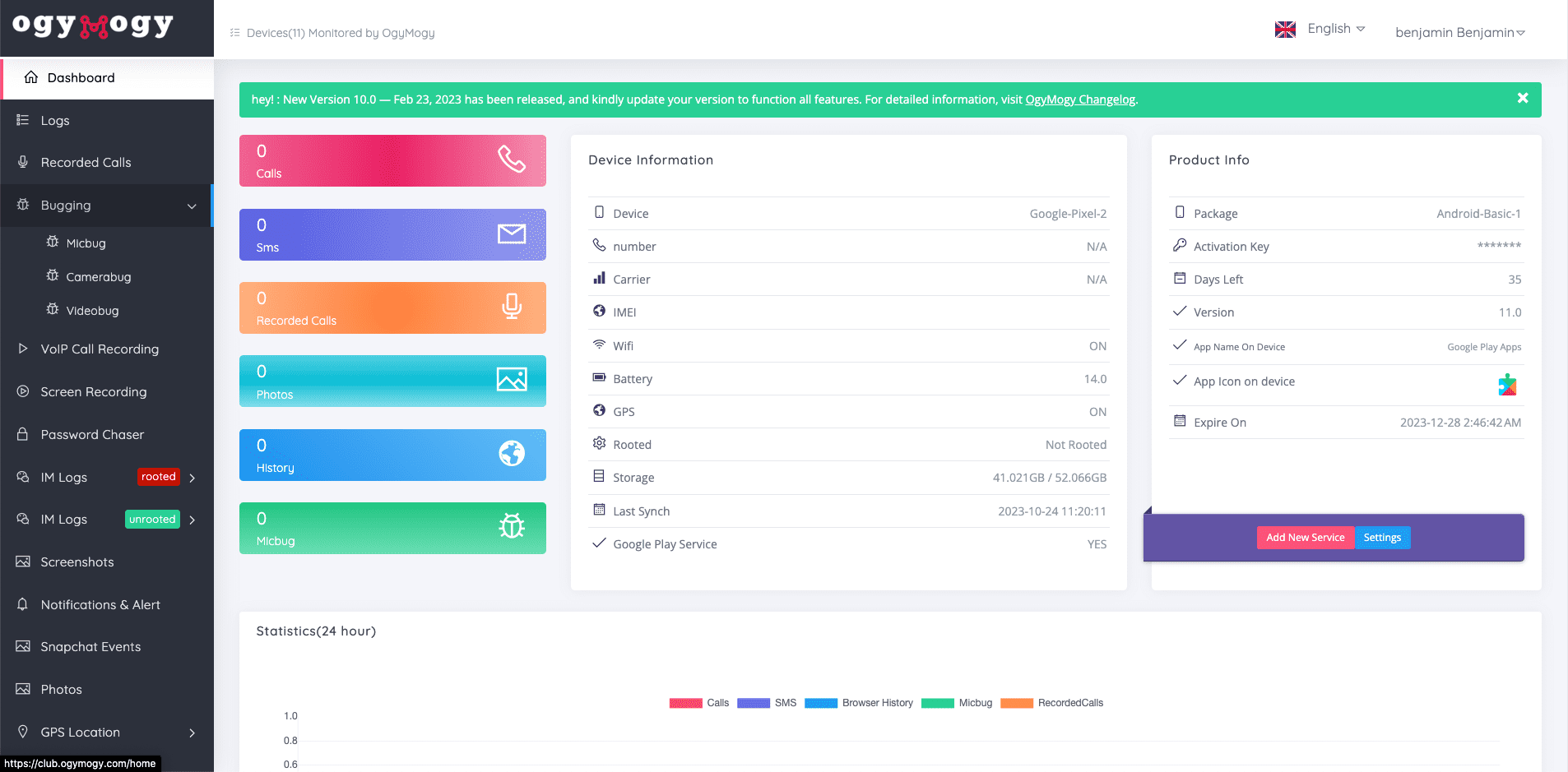Screen dimensions: 1568x772
Task: Click the envelope icon on Sms card
Action: (x=512, y=233)
